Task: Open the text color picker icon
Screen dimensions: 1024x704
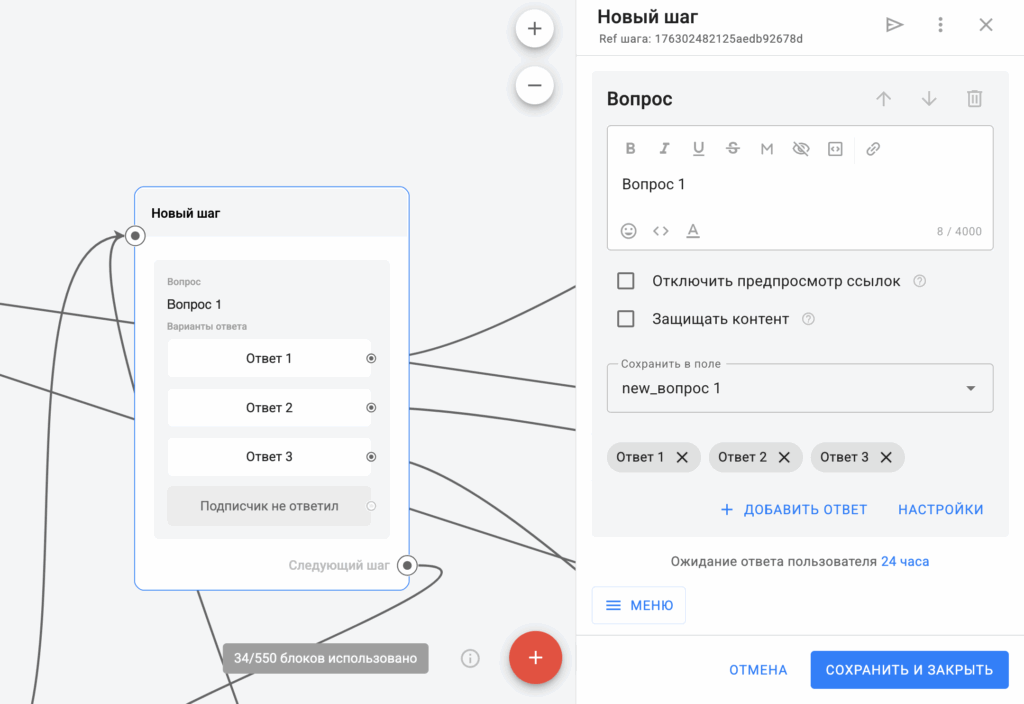Action: pos(692,231)
